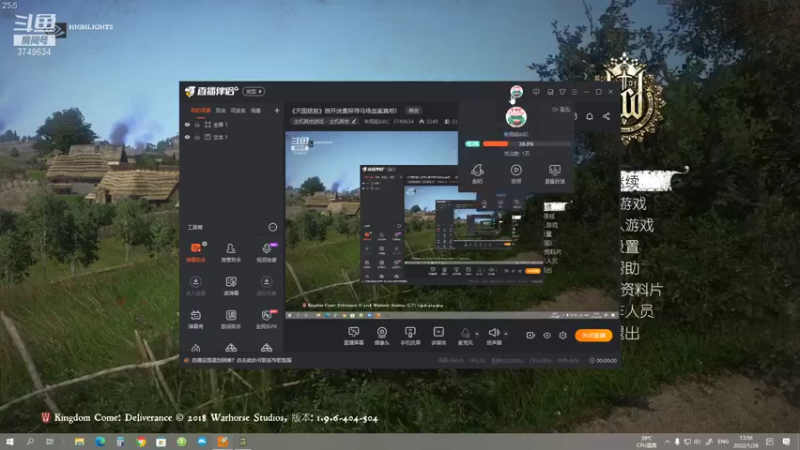This screenshot has width=800, height=450.
Task: Click the level progress bar in profile popup
Action: tap(526, 144)
